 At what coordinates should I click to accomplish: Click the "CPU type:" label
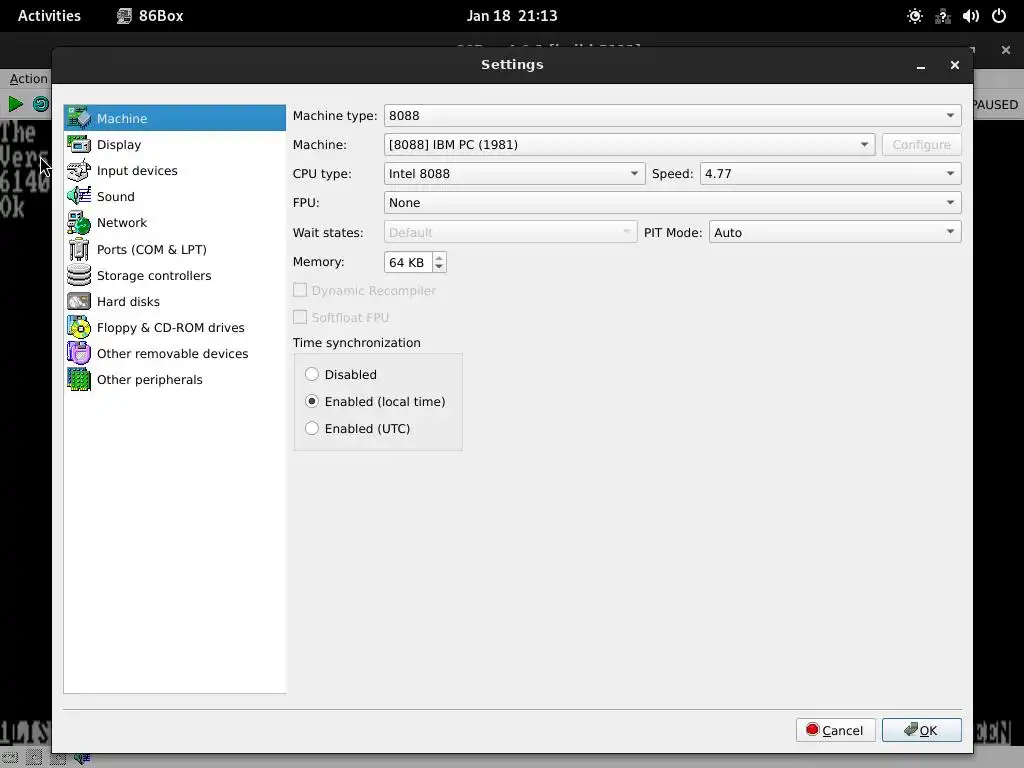[322, 174]
